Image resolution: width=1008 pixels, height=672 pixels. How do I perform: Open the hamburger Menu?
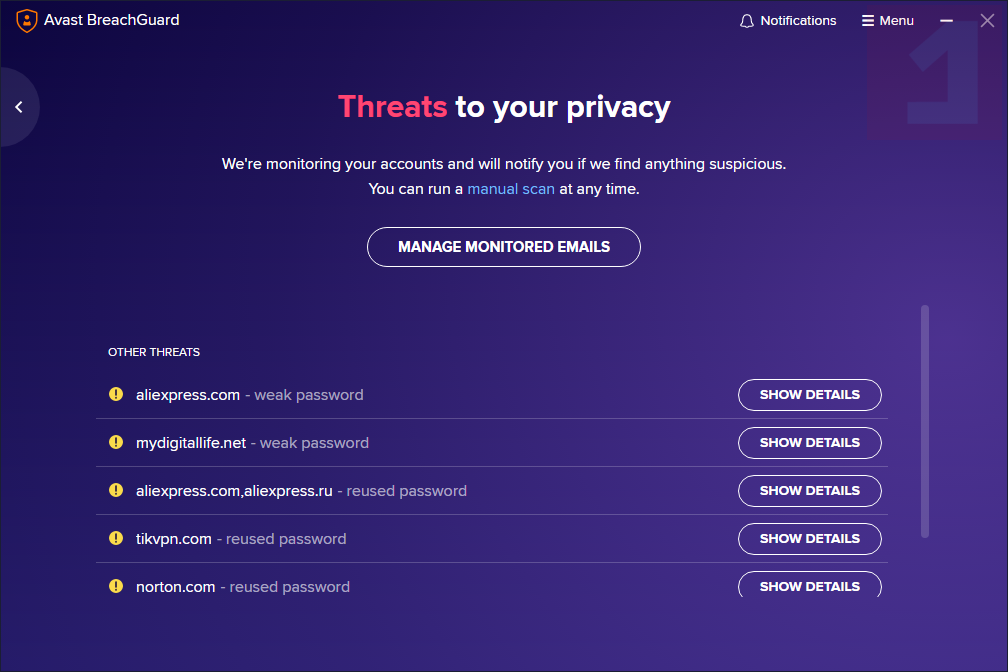tap(888, 21)
